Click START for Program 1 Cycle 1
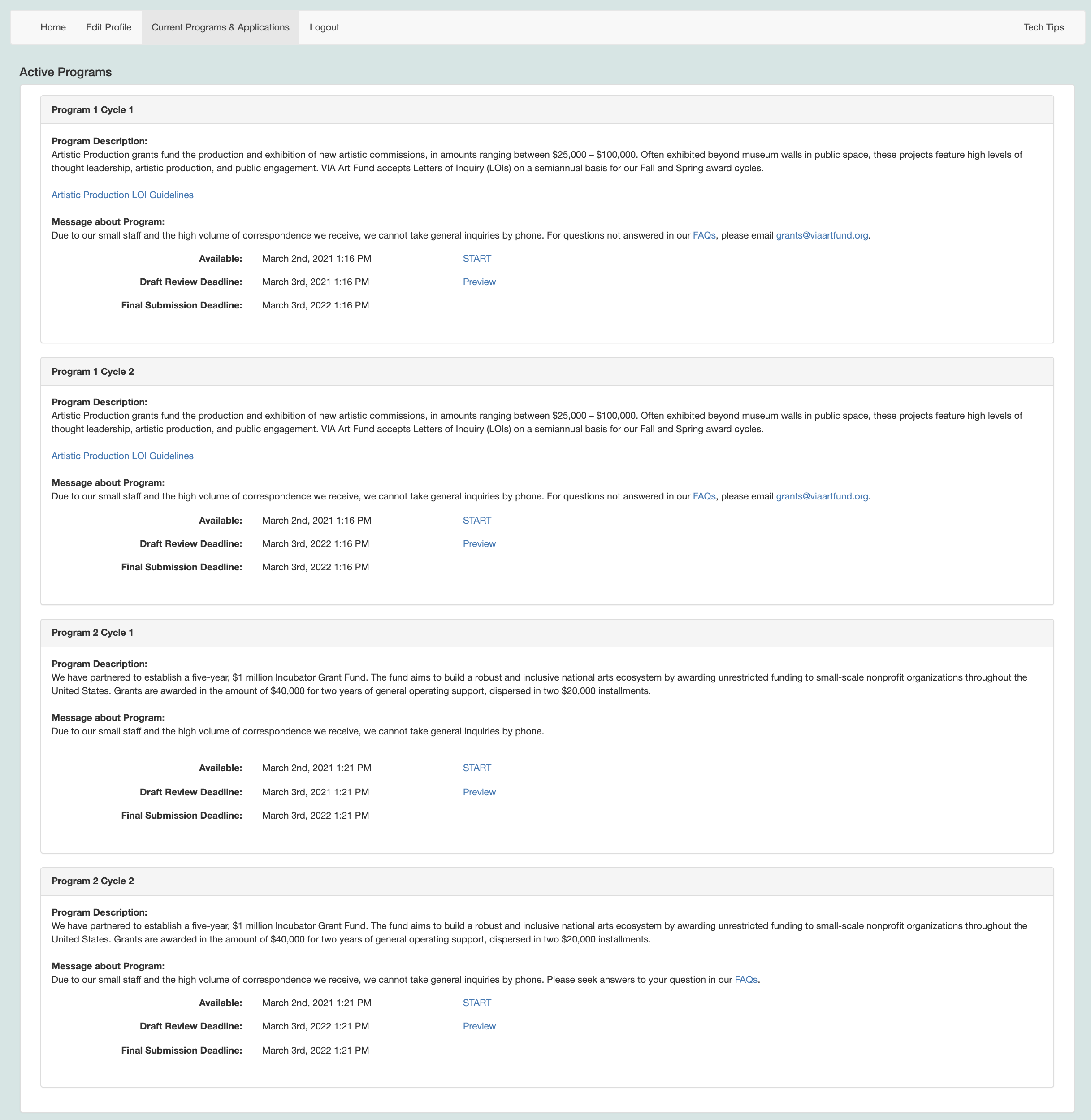This screenshot has width=1091, height=1120. tap(477, 259)
